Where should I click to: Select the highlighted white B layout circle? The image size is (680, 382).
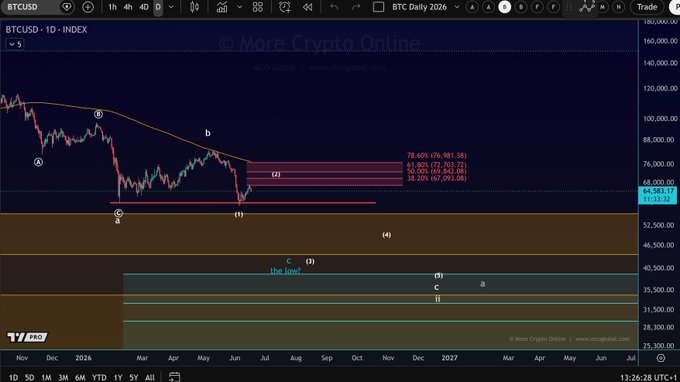coord(504,7)
